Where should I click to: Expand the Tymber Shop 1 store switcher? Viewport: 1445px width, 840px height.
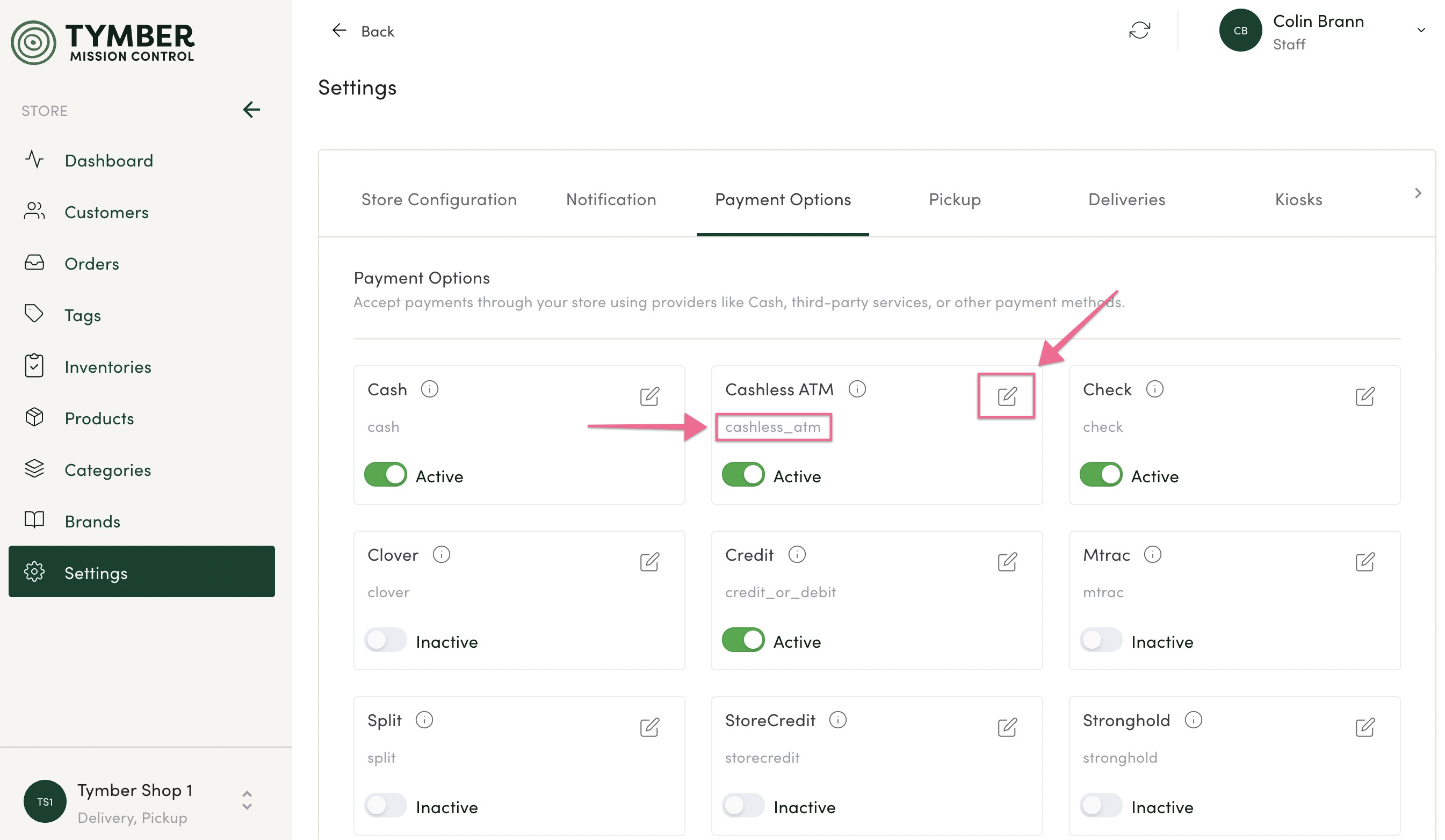click(x=247, y=800)
